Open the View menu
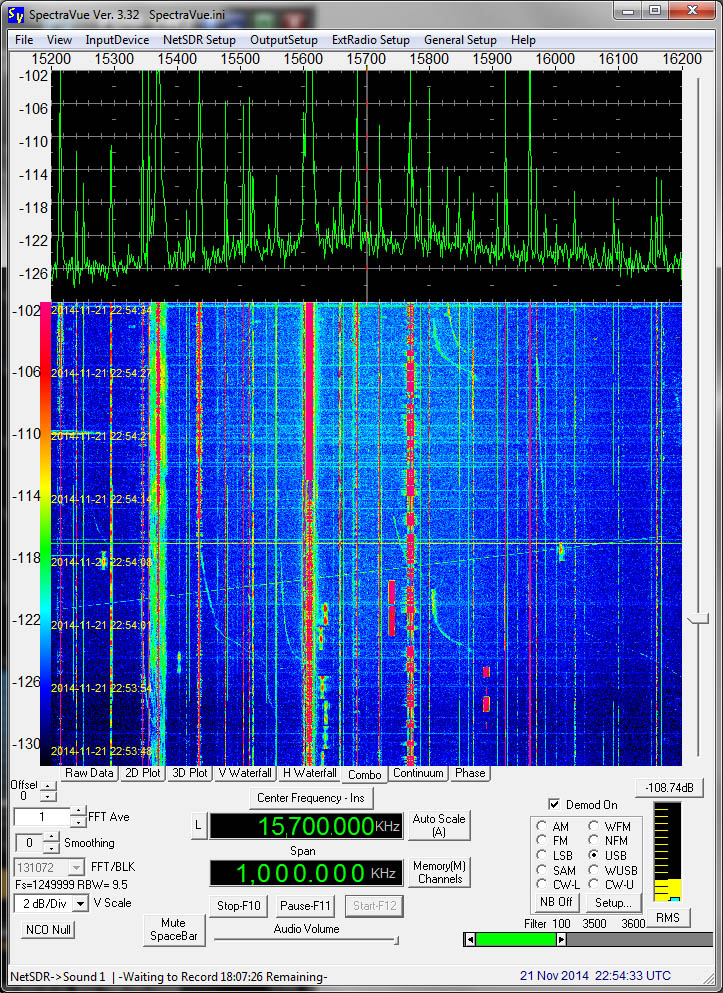The height and width of the screenshot is (993, 723). [59, 40]
